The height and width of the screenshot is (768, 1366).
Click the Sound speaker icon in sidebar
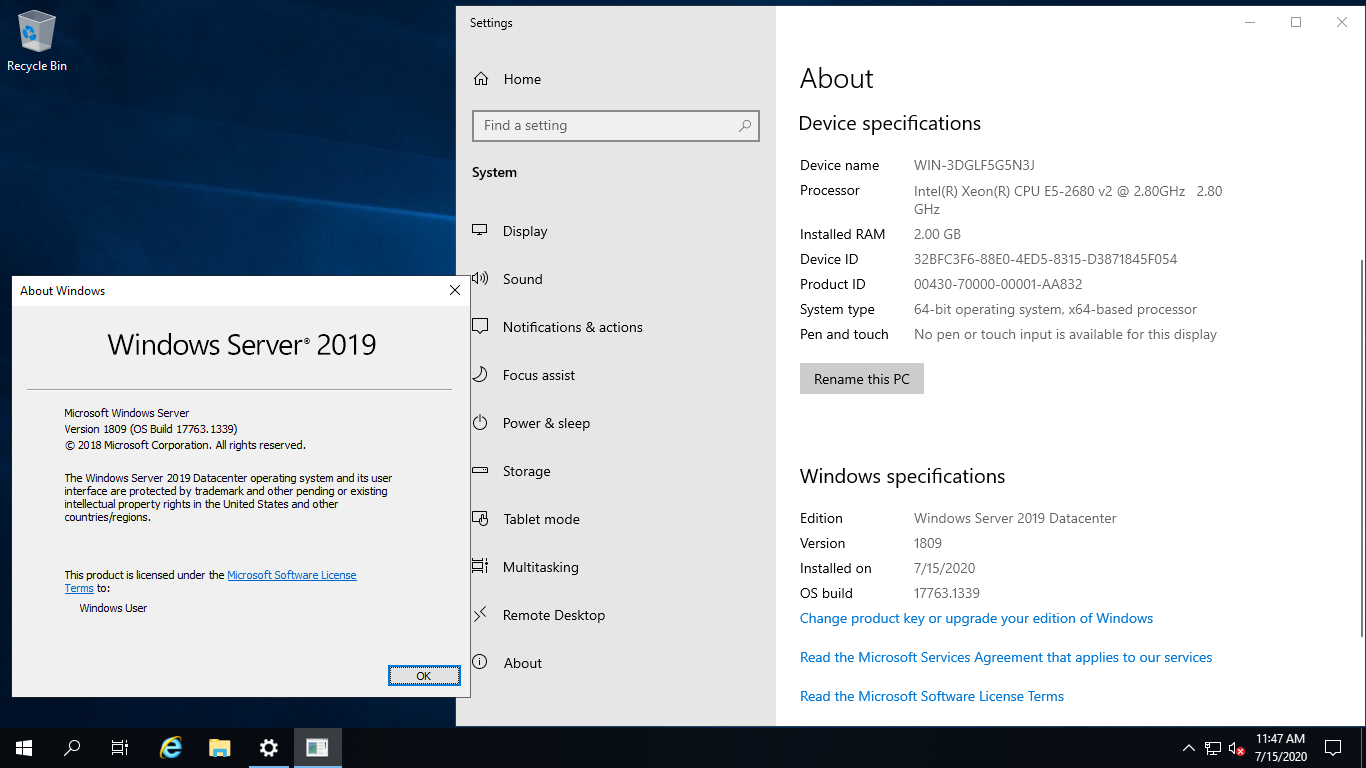coord(480,279)
